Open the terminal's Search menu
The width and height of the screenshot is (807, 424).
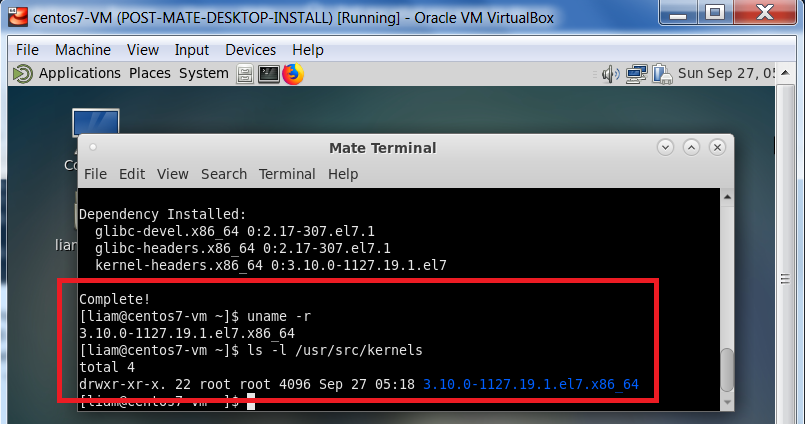223,174
